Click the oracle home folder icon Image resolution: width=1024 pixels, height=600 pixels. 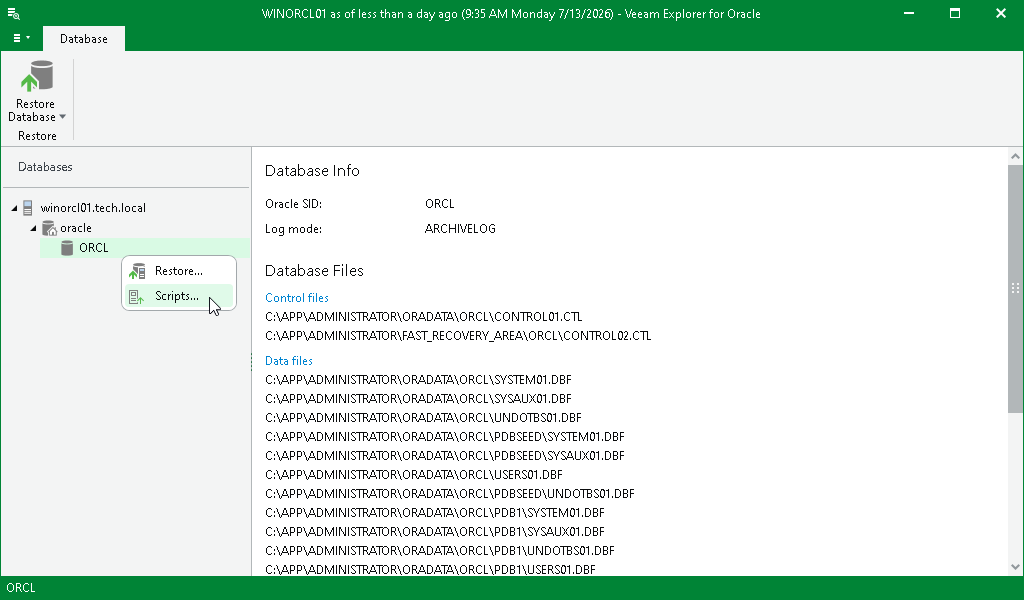tap(49, 228)
